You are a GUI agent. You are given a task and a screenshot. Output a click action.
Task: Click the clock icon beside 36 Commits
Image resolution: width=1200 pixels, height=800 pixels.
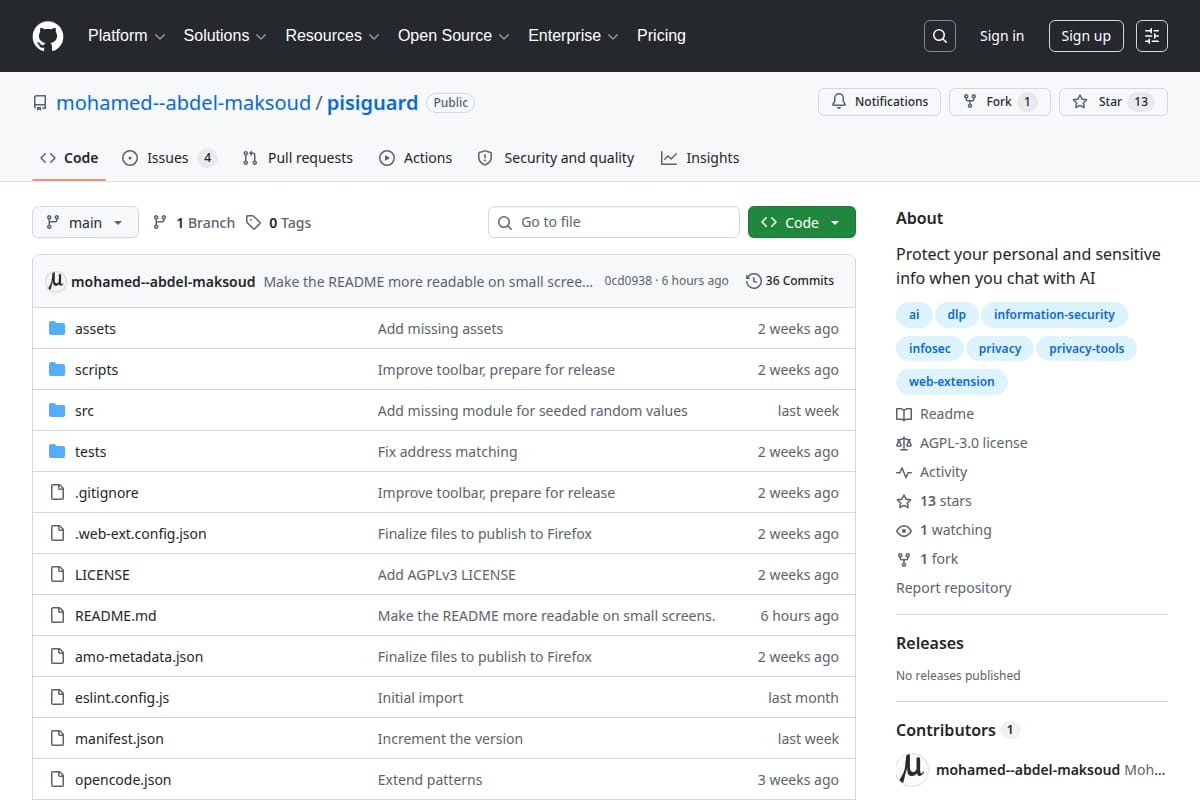[x=754, y=281]
